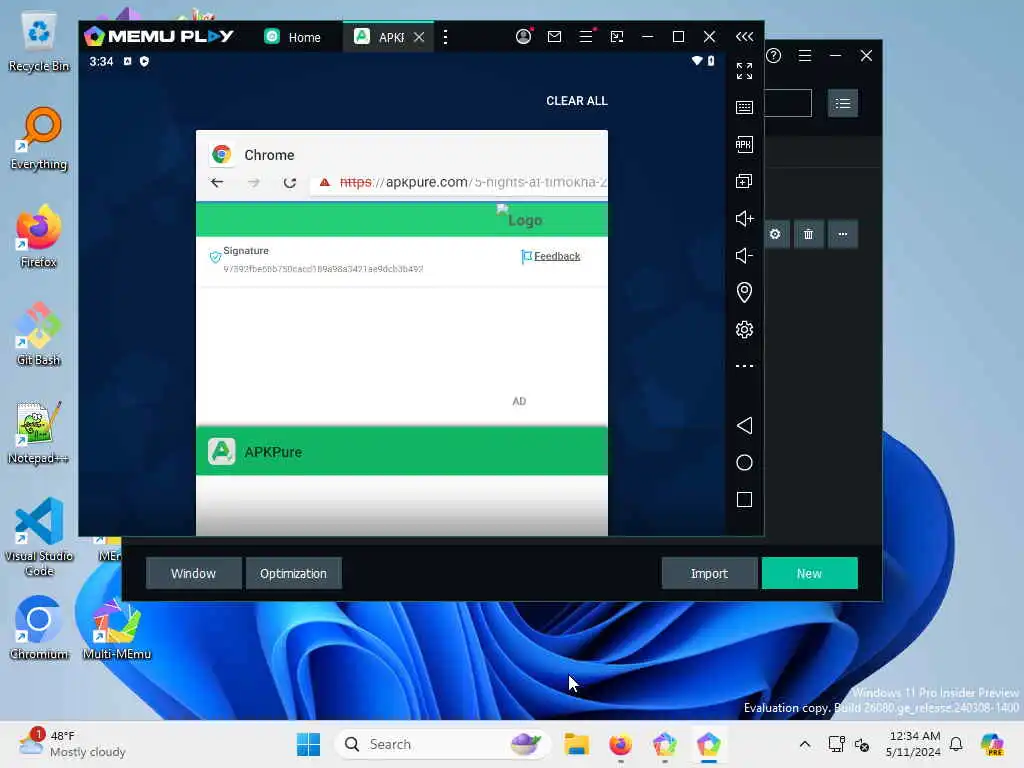Click the green New button in Multi-MEmu
This screenshot has width=1024, height=768.
tap(809, 573)
